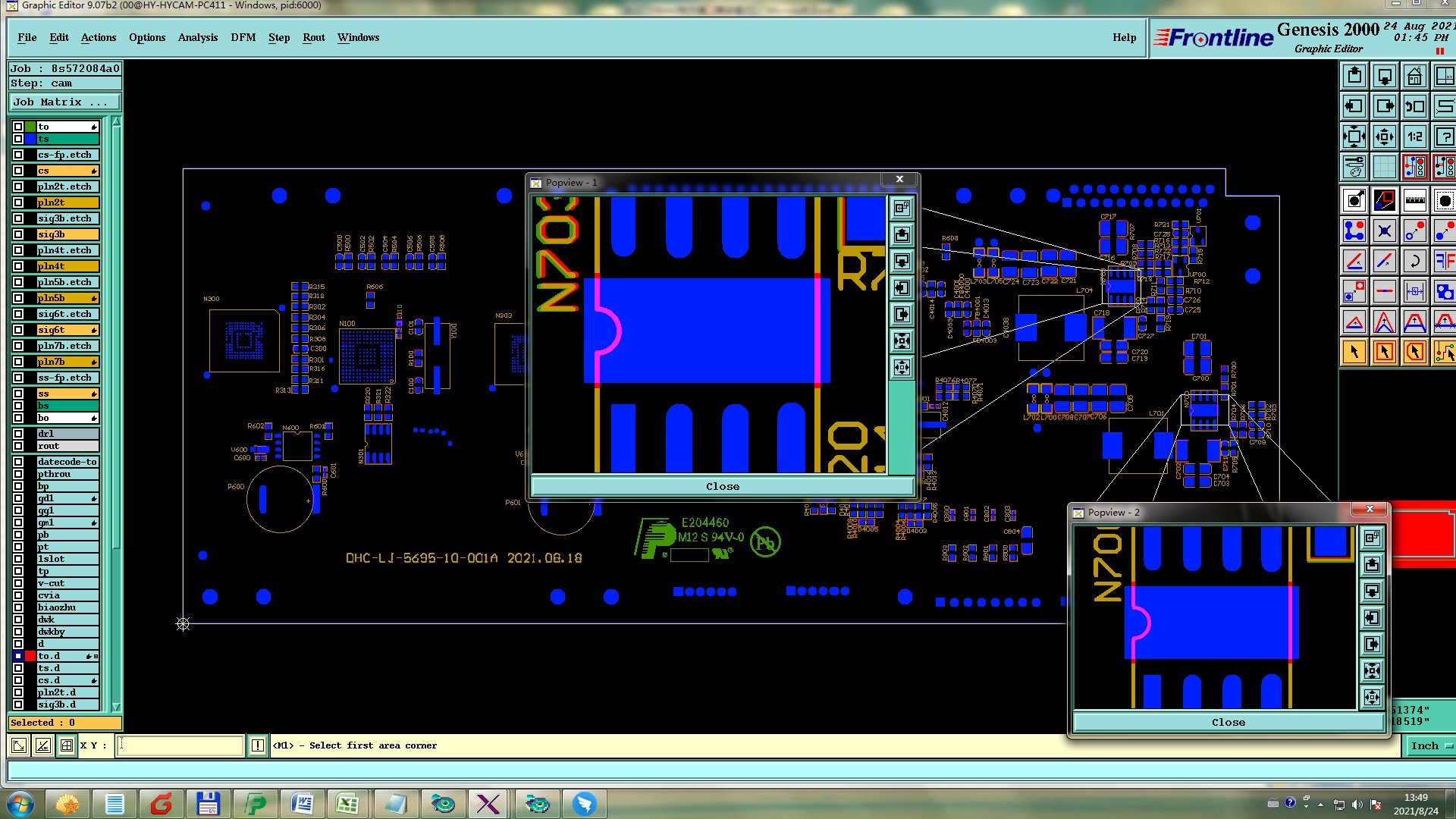Viewport: 1456px width, 819px height.
Task: Click the rotate arrow icon
Action: coord(1414,262)
